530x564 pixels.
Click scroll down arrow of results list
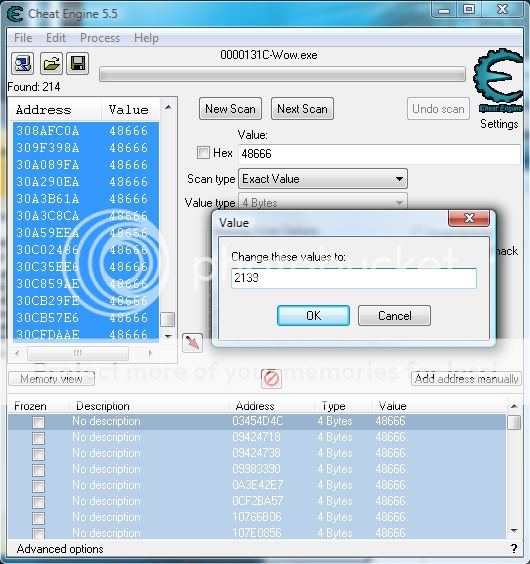point(168,337)
